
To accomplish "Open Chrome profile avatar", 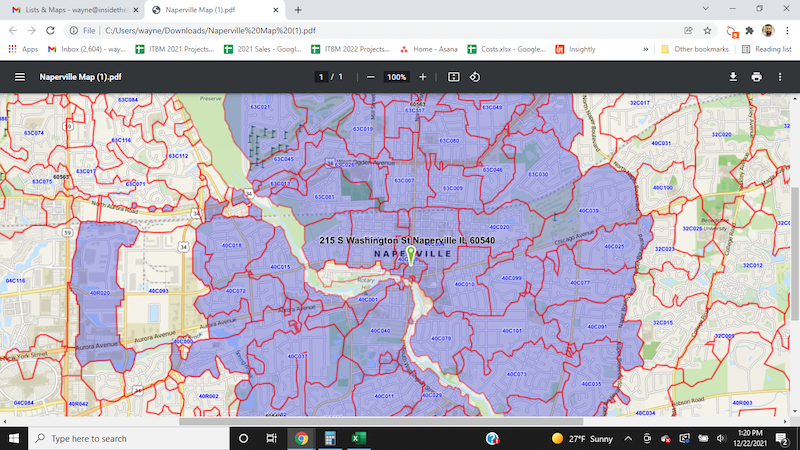I will coord(768,31).
